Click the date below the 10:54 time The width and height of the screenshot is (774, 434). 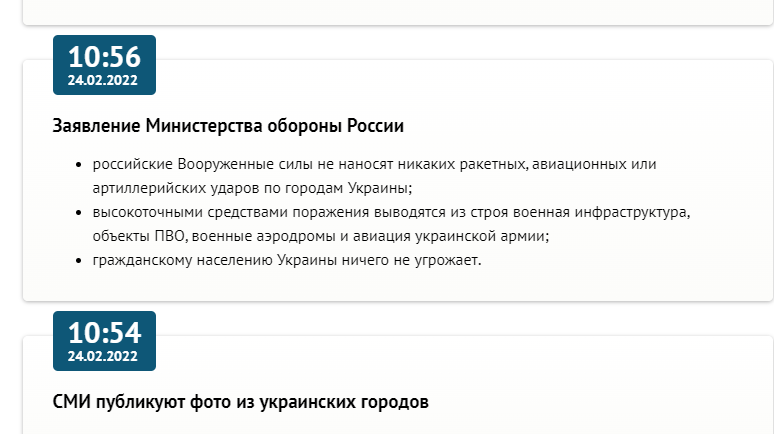coord(103,356)
